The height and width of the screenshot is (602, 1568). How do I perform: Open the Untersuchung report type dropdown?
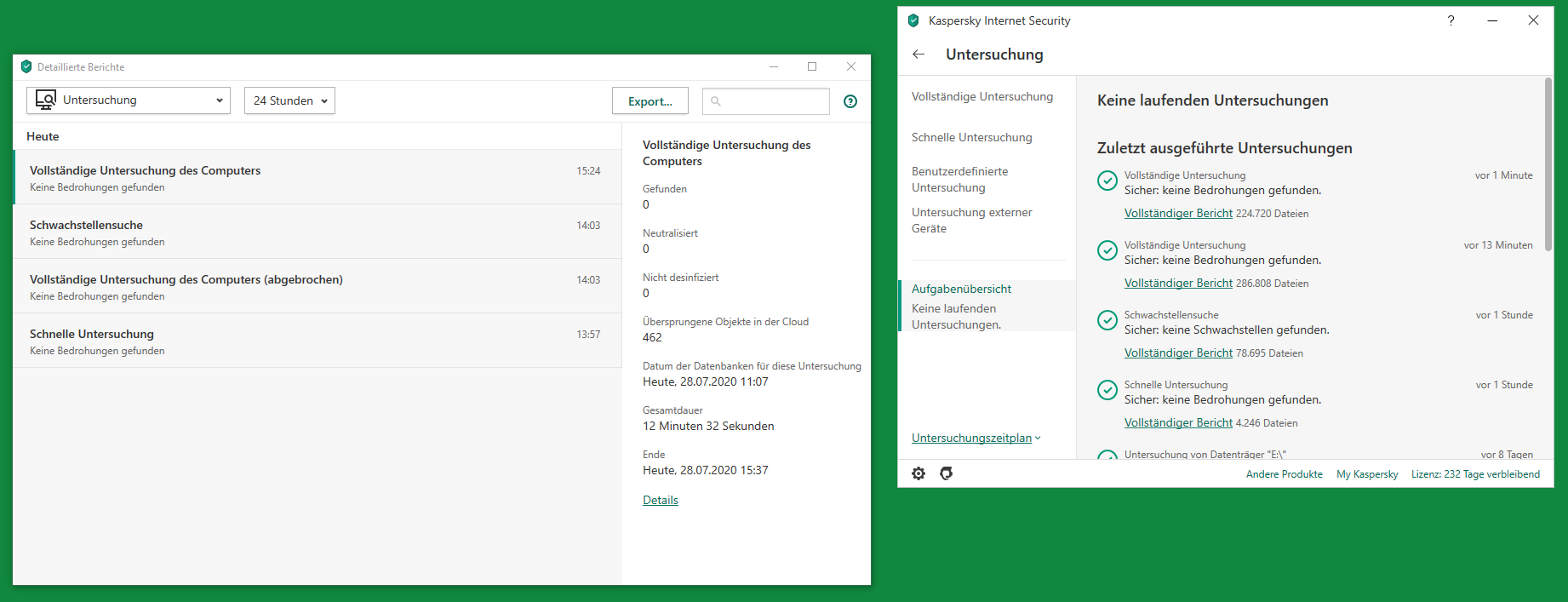[x=129, y=100]
